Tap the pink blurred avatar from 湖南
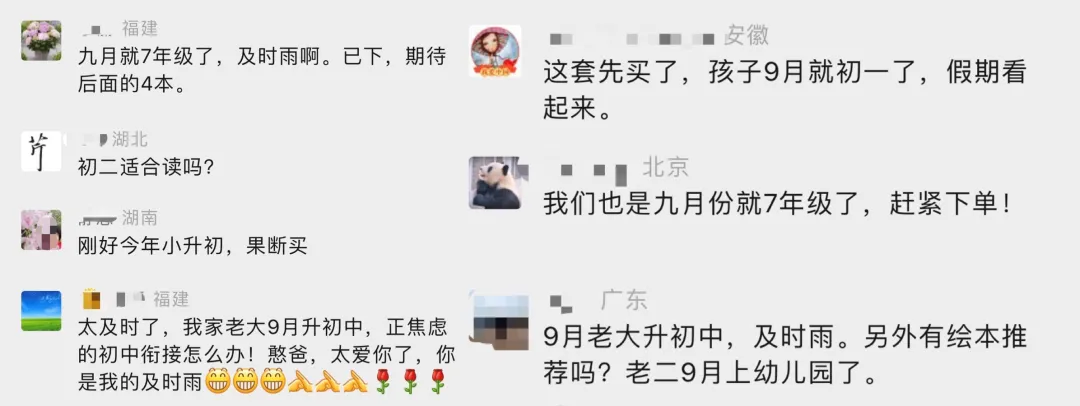This screenshot has height=406, width=1080. pyautogui.click(x=41, y=230)
